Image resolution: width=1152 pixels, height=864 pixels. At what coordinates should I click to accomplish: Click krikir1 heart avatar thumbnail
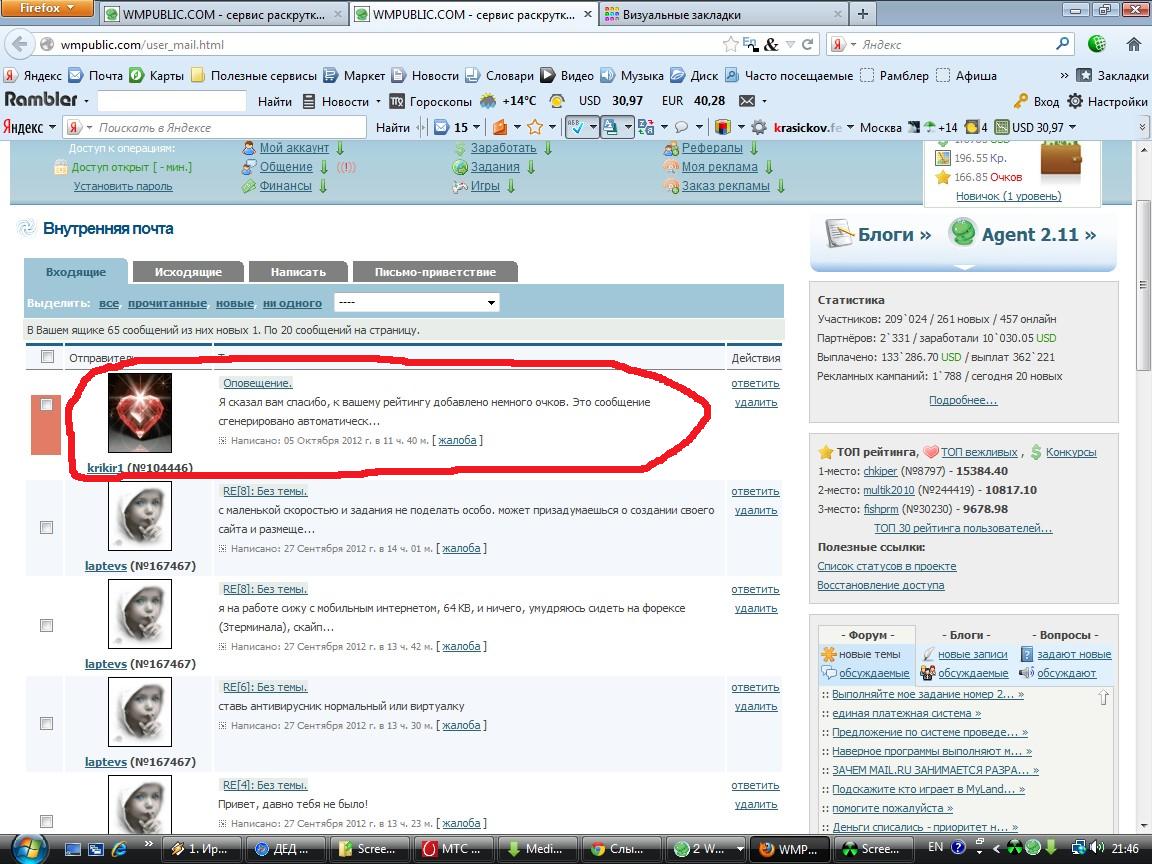pyautogui.click(x=140, y=412)
